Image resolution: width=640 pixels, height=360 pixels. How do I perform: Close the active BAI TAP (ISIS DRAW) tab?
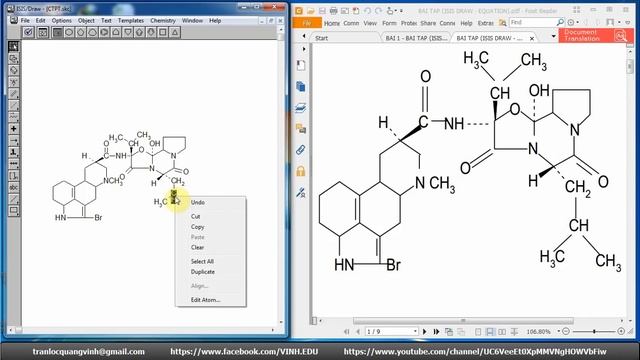532,38
